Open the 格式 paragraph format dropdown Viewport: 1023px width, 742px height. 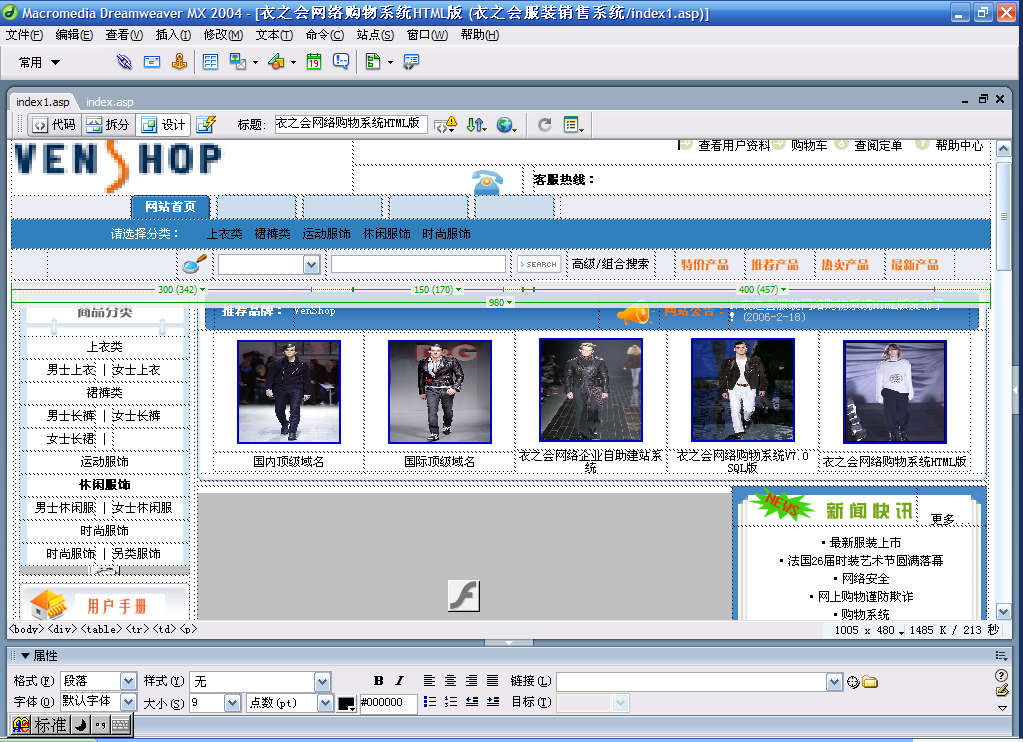pos(129,681)
